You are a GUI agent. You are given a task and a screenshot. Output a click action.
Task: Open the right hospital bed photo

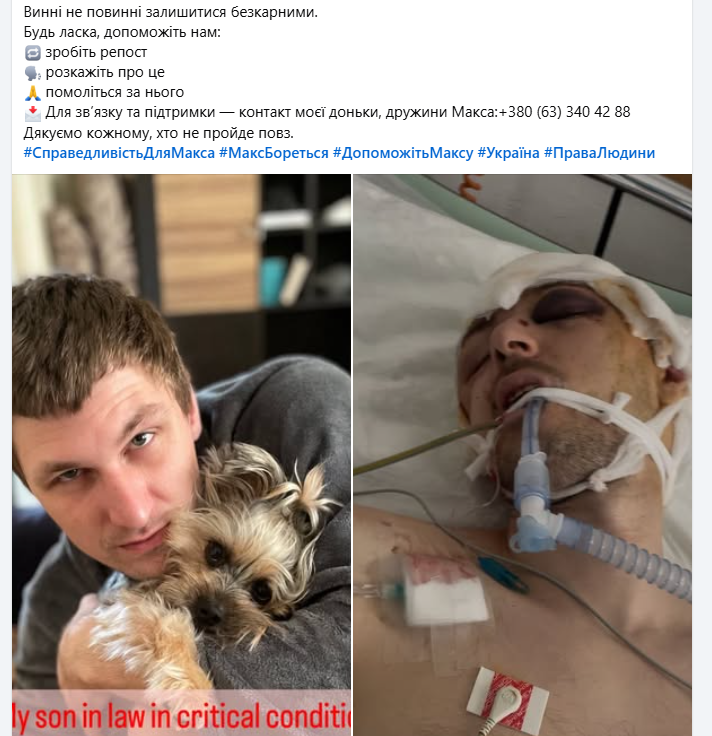[522, 455]
